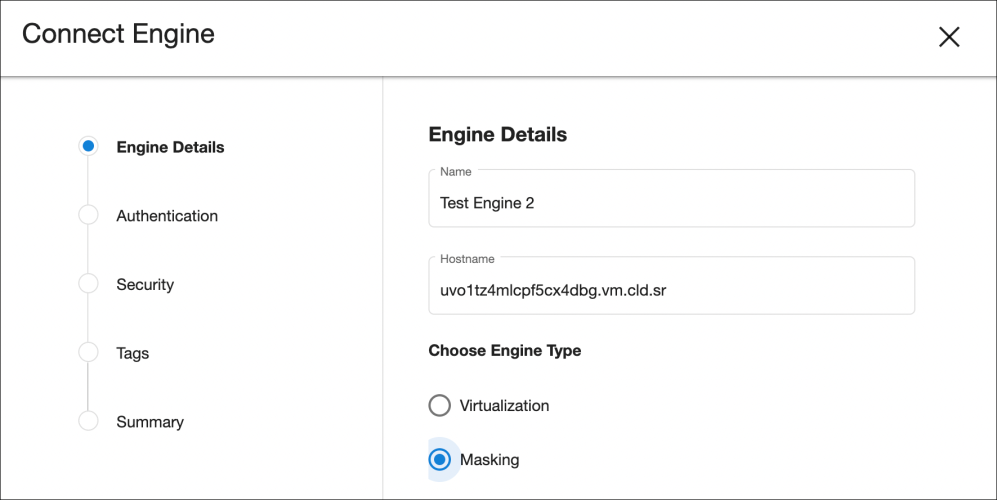
Task: Select the Virtualization radio button
Action: (x=439, y=405)
